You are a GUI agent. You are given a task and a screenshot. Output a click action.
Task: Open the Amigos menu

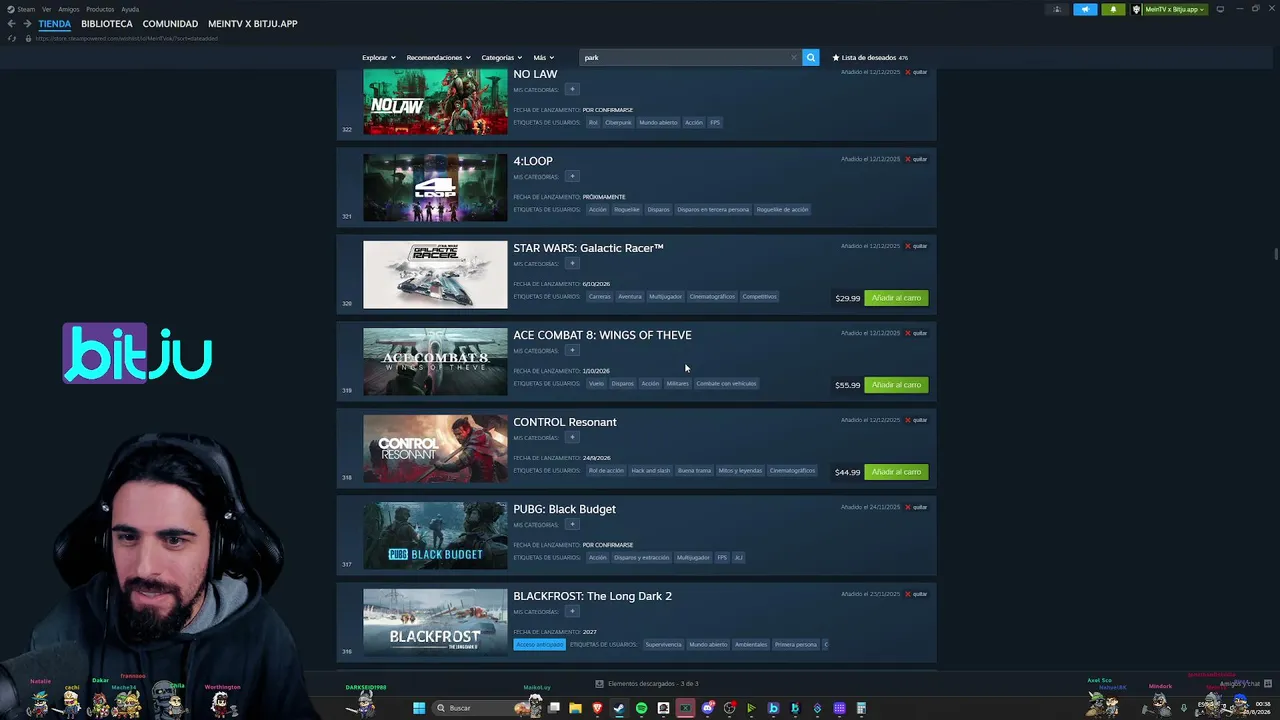(x=69, y=9)
